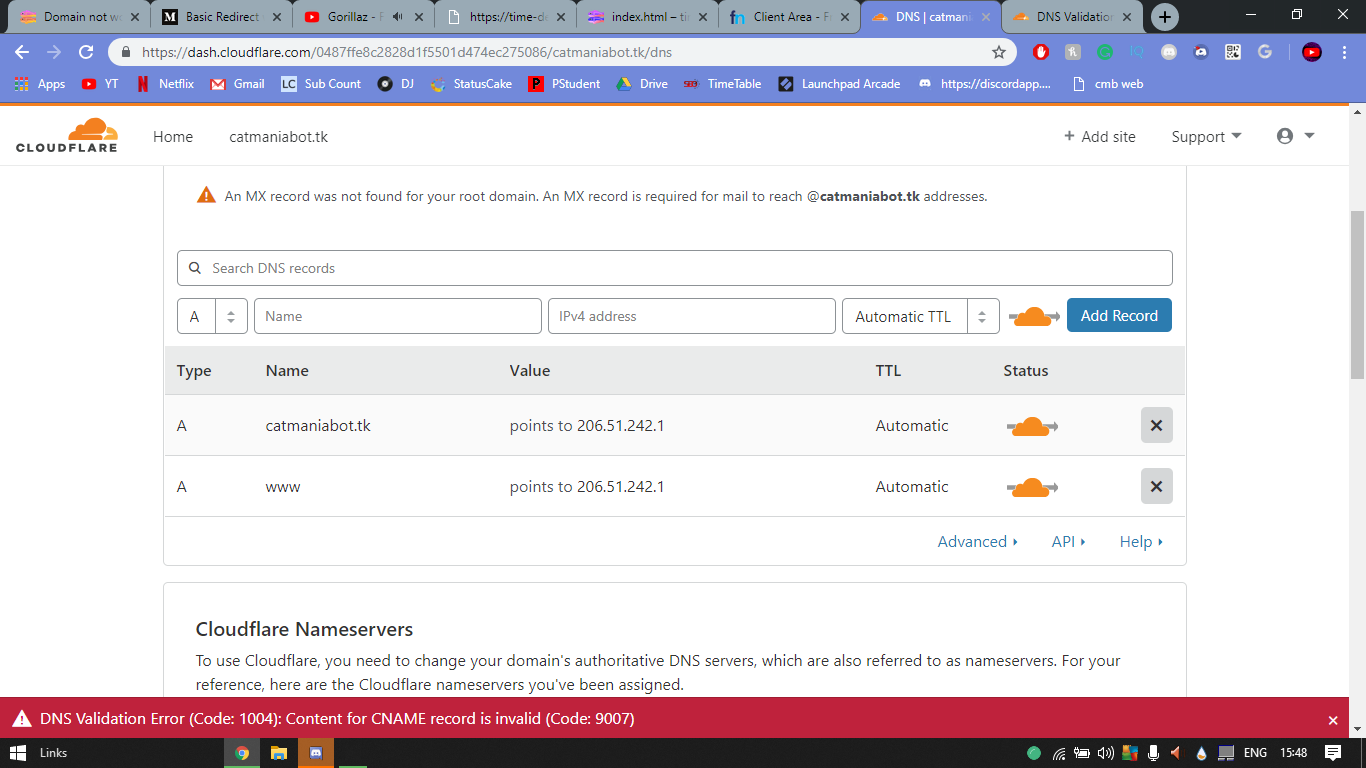The image size is (1366, 768).
Task: Bookmark this page with the star icon
Action: pyautogui.click(x=998, y=52)
